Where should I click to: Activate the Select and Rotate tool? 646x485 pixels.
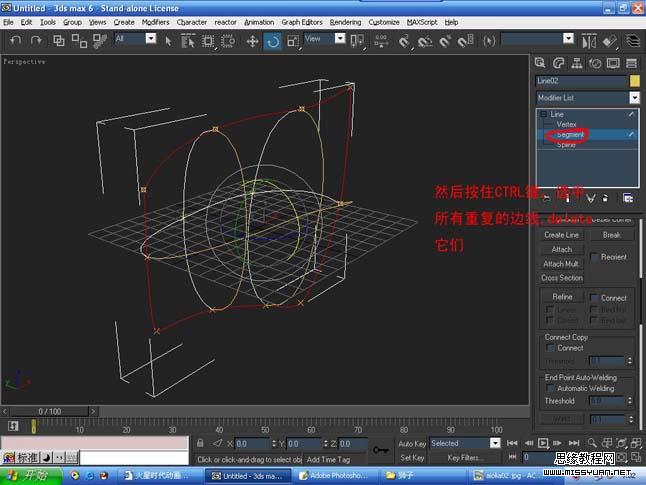[x=273, y=41]
